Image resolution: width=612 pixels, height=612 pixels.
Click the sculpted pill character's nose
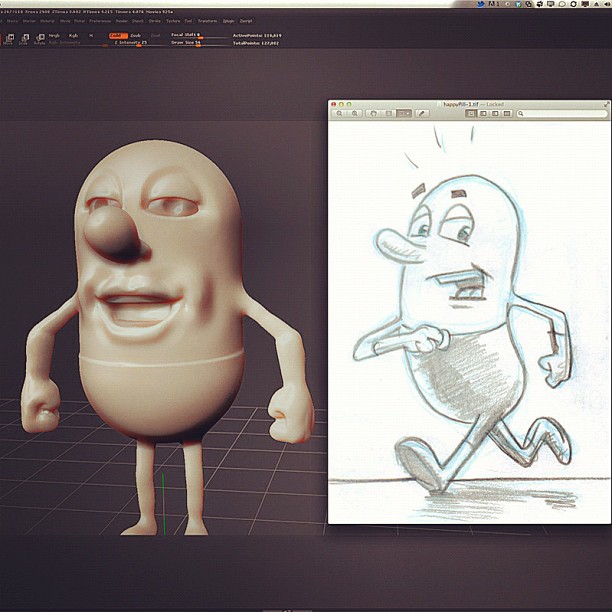114,234
